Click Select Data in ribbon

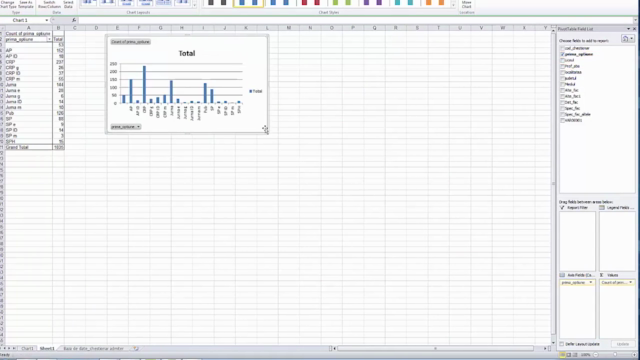68,4
